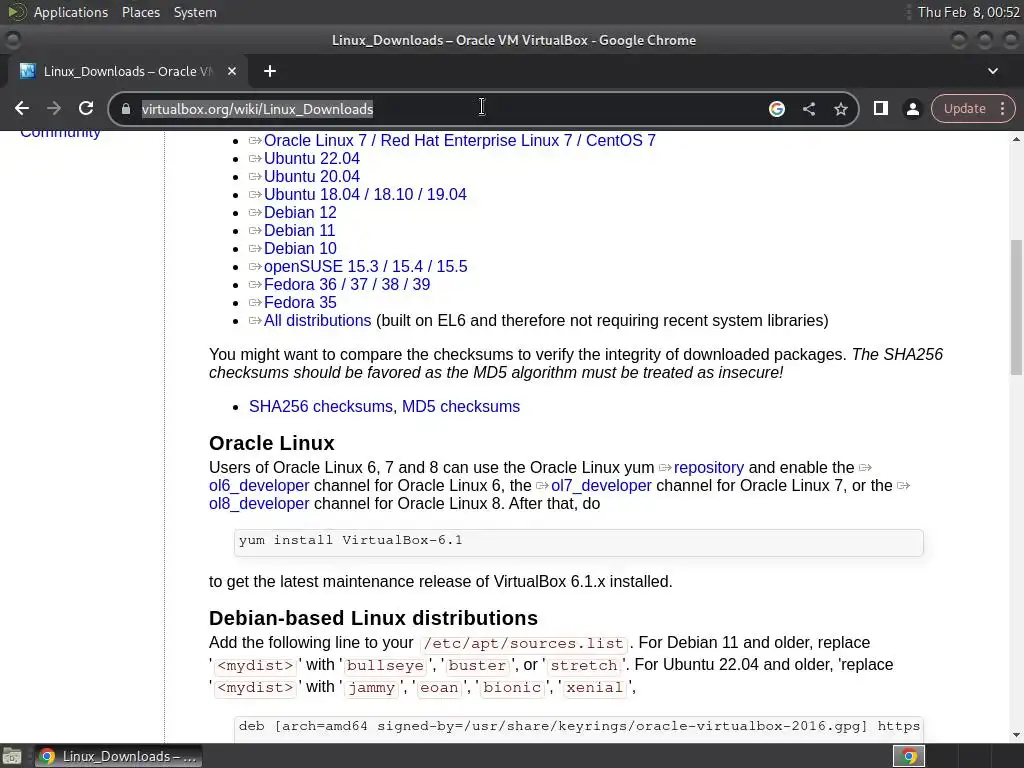Click the /etc/apt/sources.list code text
The width and height of the screenshot is (1024, 768).
pyautogui.click(x=523, y=643)
